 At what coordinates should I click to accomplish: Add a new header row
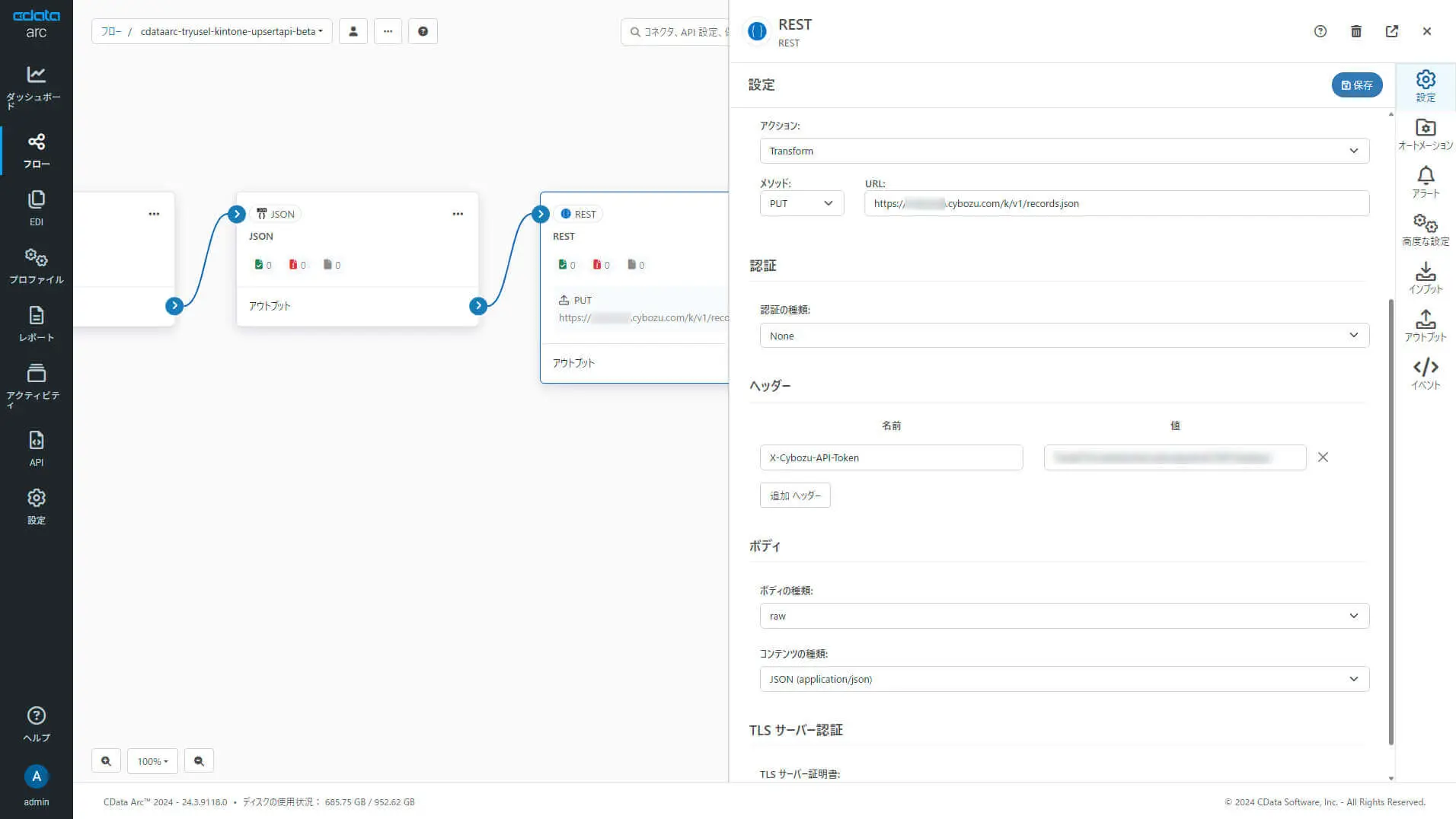point(795,496)
